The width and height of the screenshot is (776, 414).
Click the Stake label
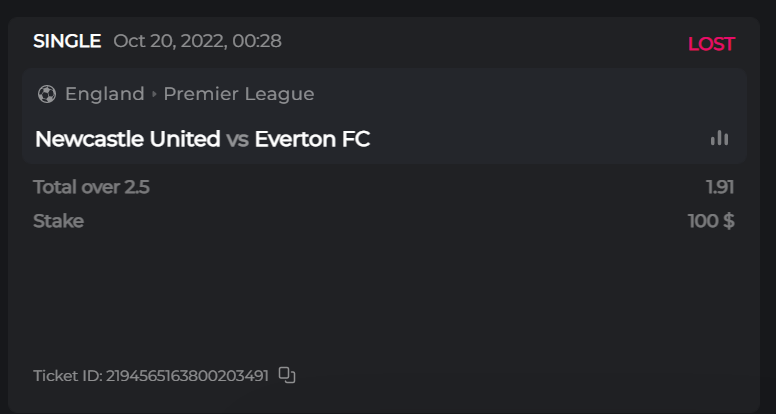point(58,221)
